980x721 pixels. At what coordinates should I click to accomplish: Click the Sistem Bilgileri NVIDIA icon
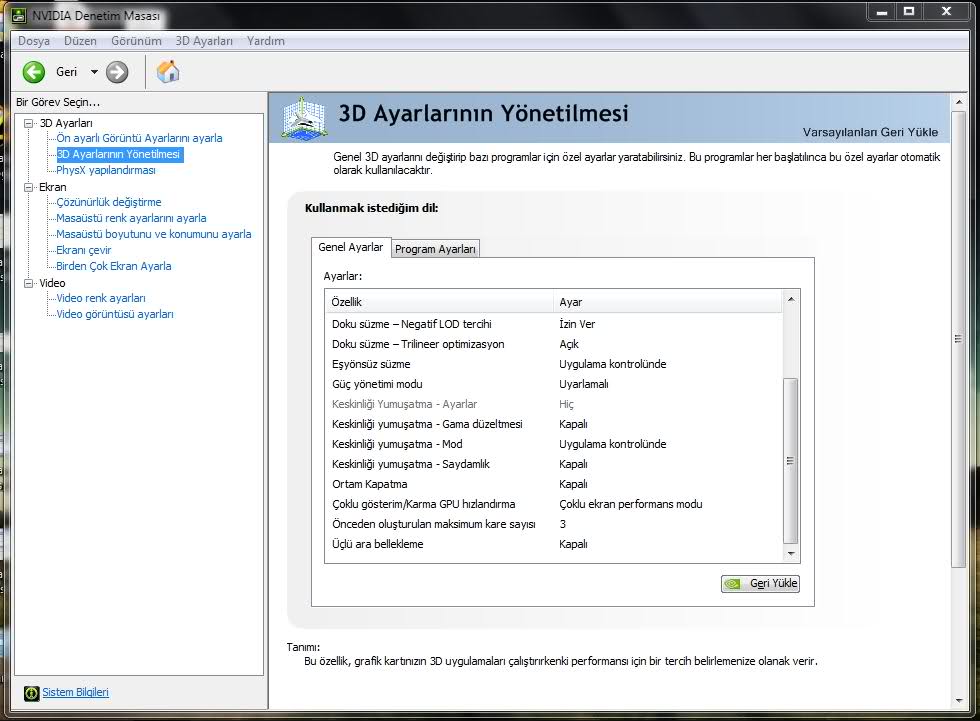[x=31, y=693]
